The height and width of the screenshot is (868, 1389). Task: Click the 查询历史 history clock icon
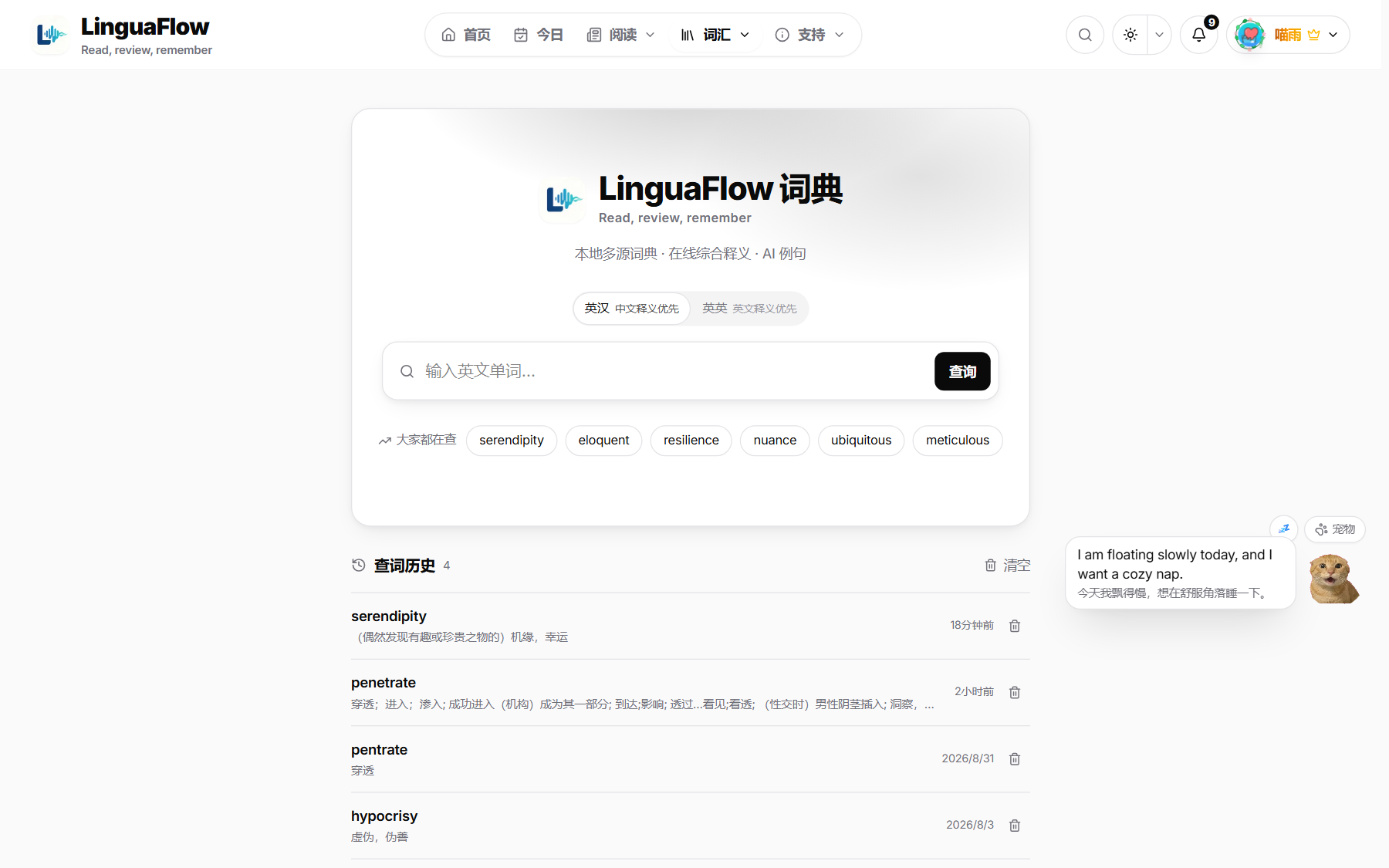click(x=358, y=565)
